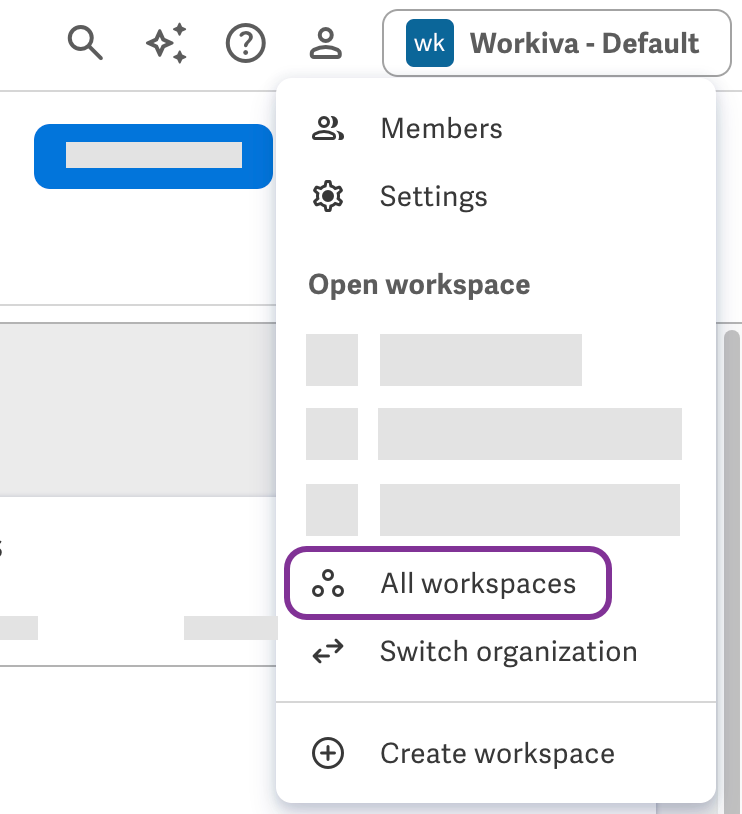Click the Settings gear icon
742x814 pixels.
[x=328, y=196]
